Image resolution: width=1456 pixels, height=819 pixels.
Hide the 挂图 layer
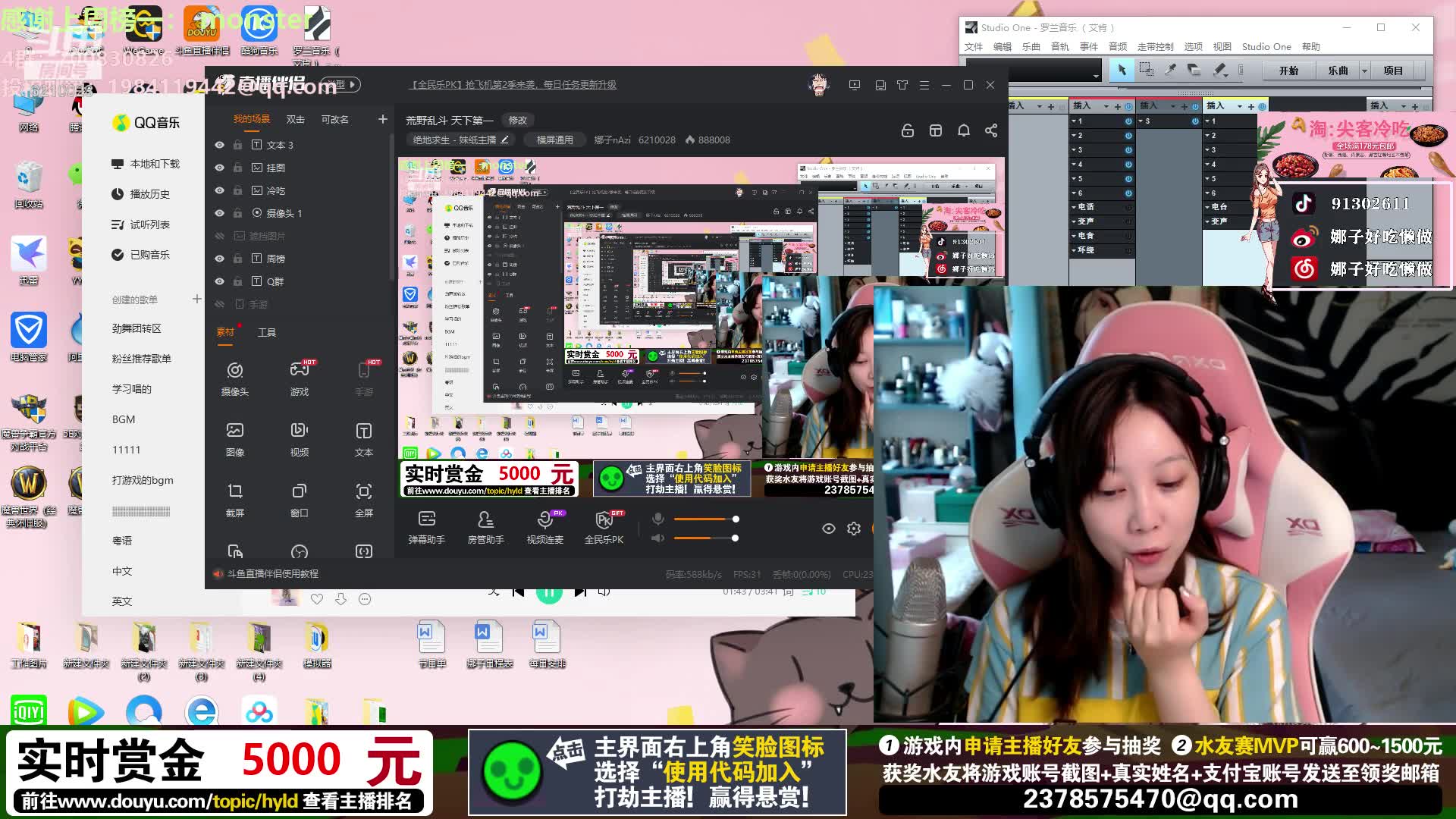220,168
